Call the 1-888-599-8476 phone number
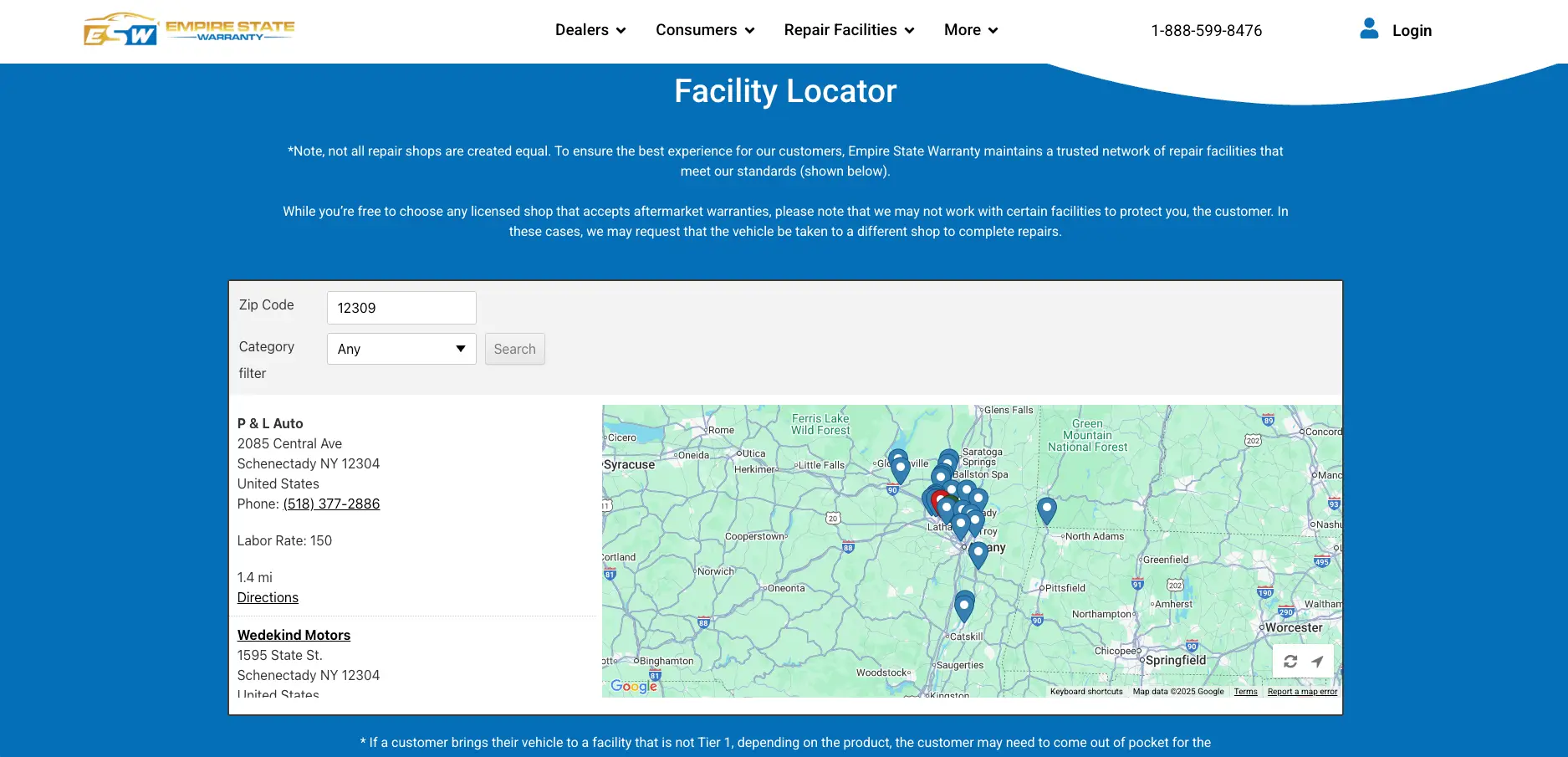 [x=1206, y=31]
